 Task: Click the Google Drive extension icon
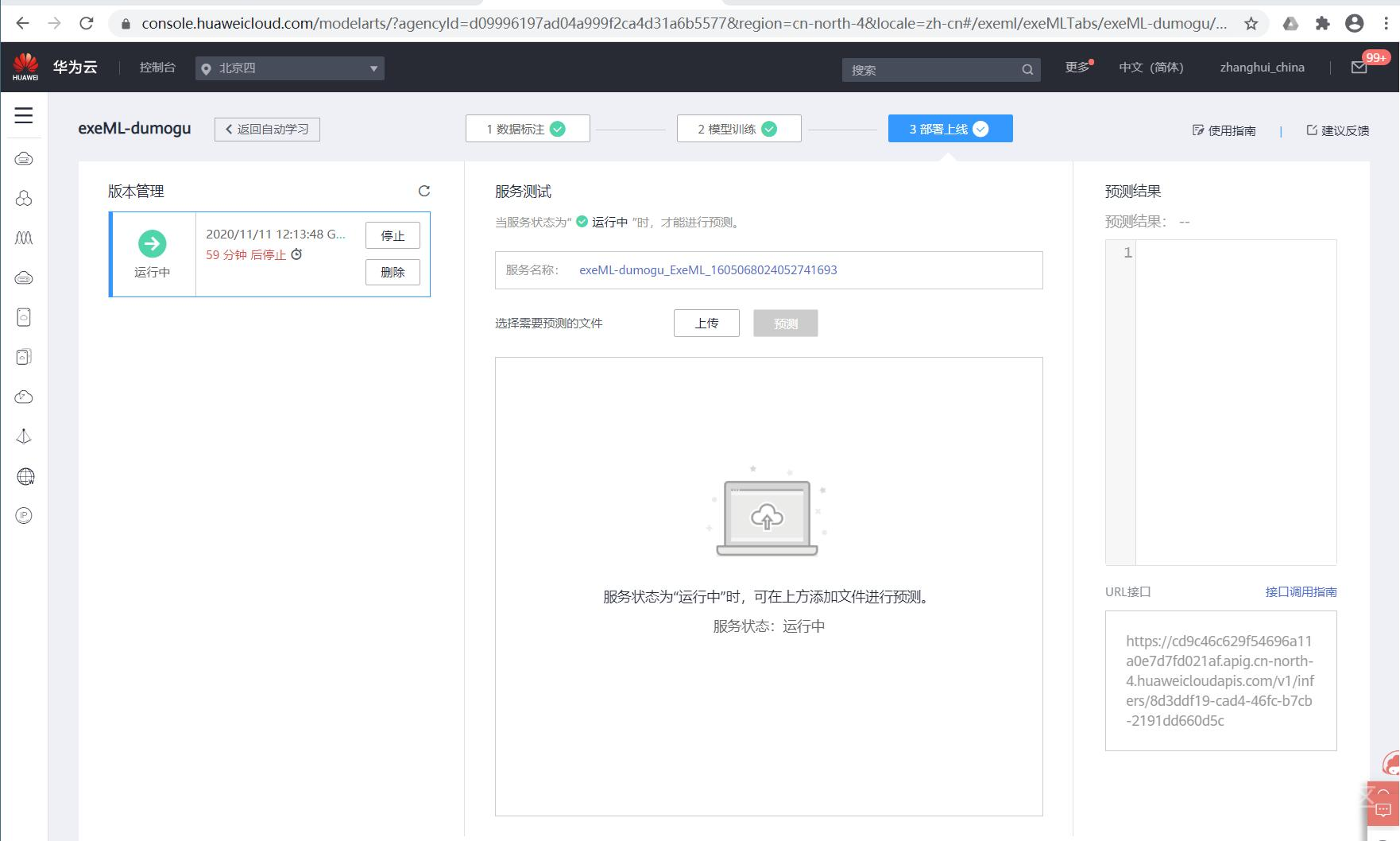(x=1290, y=23)
